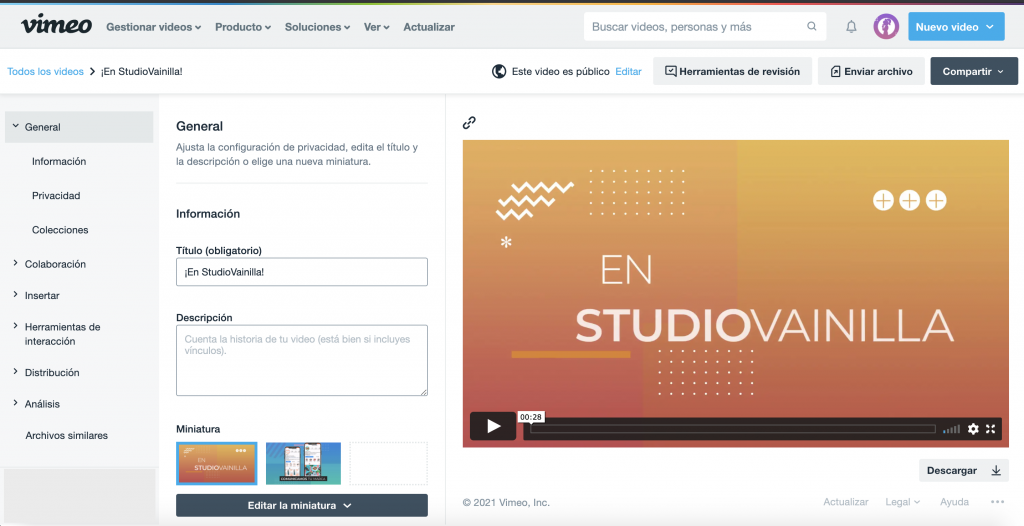Image resolution: width=1024 pixels, height=526 pixels.
Task: Open Archivos similares in sidebar
Action: pyautogui.click(x=67, y=435)
